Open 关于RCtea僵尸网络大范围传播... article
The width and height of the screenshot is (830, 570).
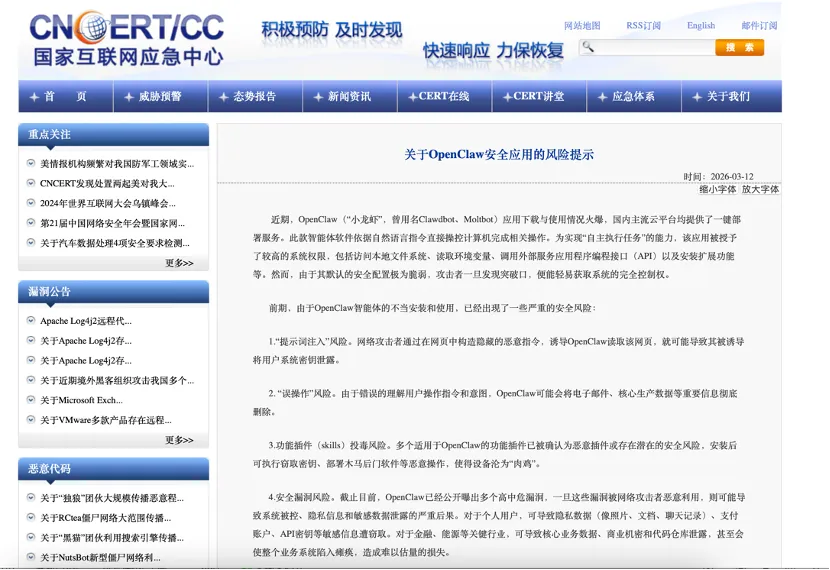(x=105, y=518)
